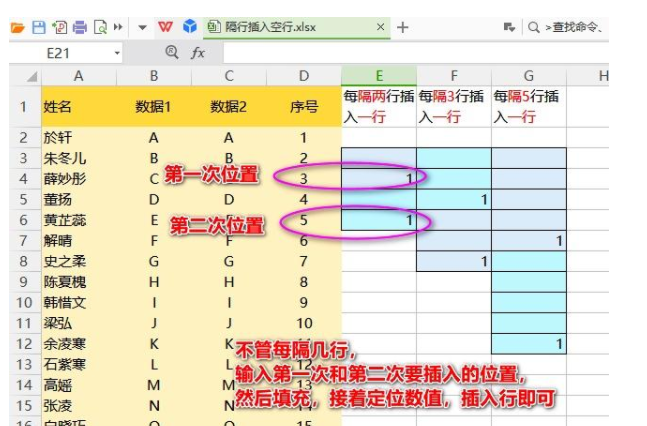Click the cell with name 高媱
This screenshot has width=647, height=426.
click(x=79, y=385)
